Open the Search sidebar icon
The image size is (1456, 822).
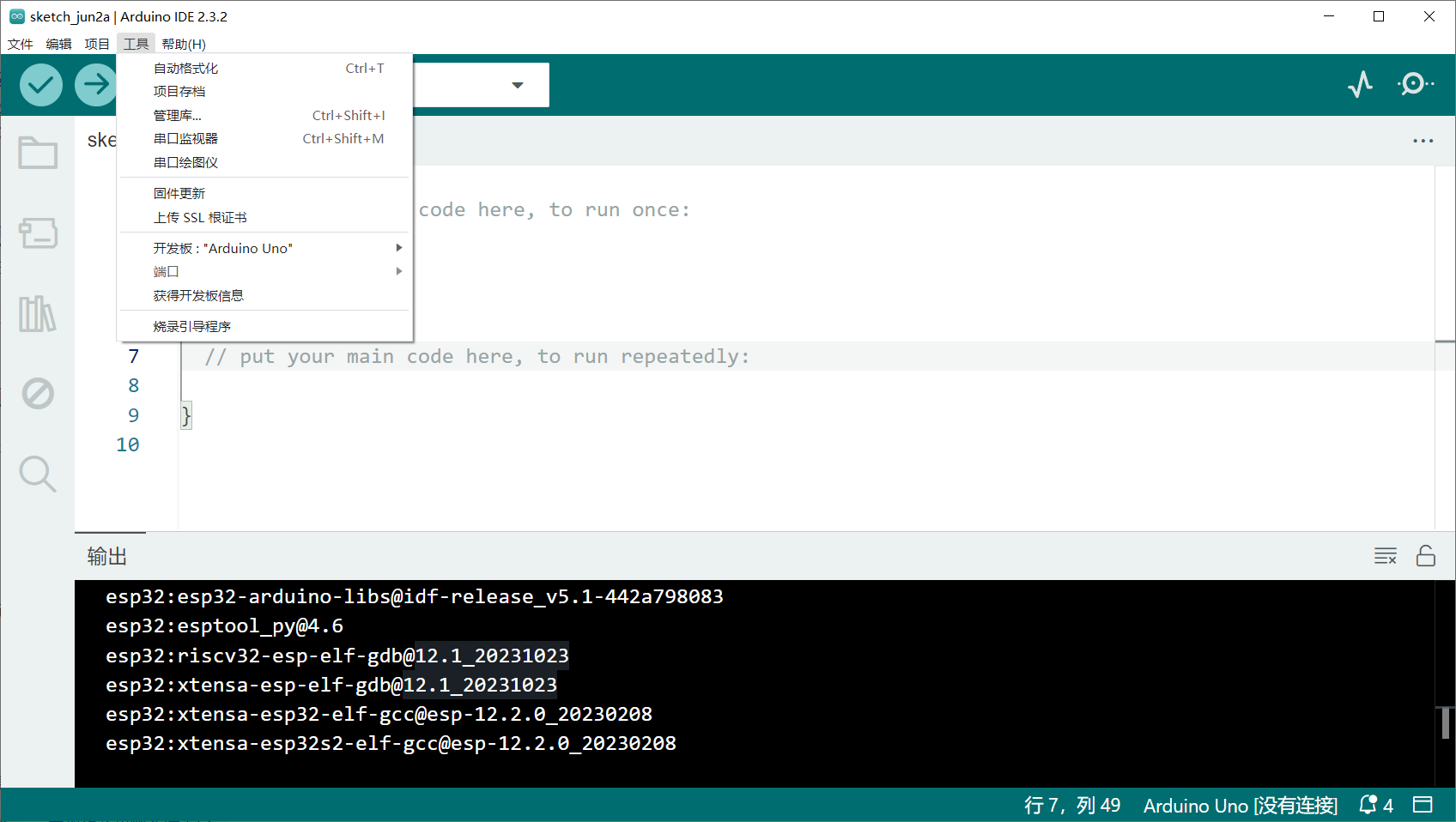point(38,474)
